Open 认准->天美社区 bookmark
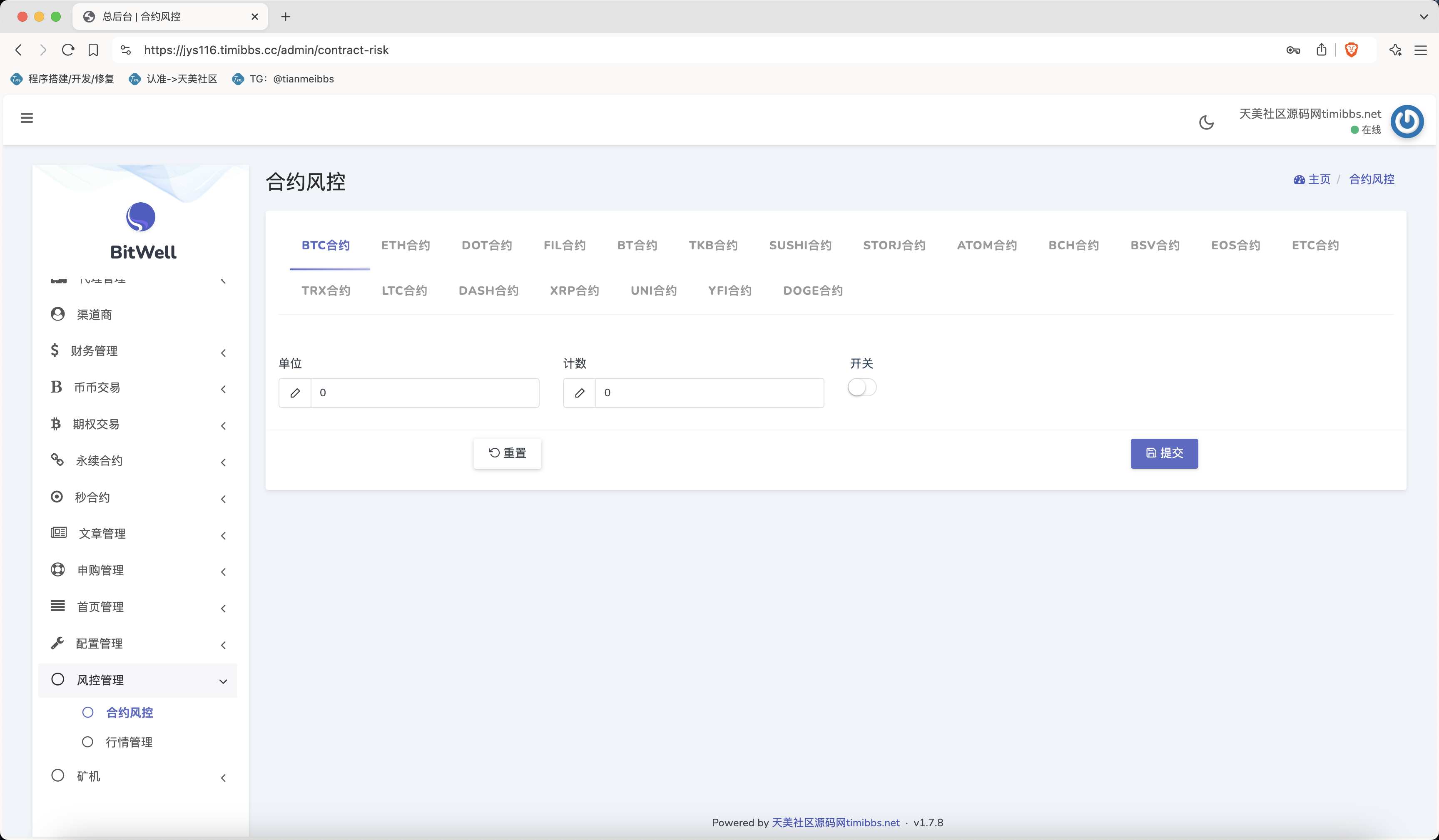Viewport: 1439px width, 840px height. (x=173, y=79)
